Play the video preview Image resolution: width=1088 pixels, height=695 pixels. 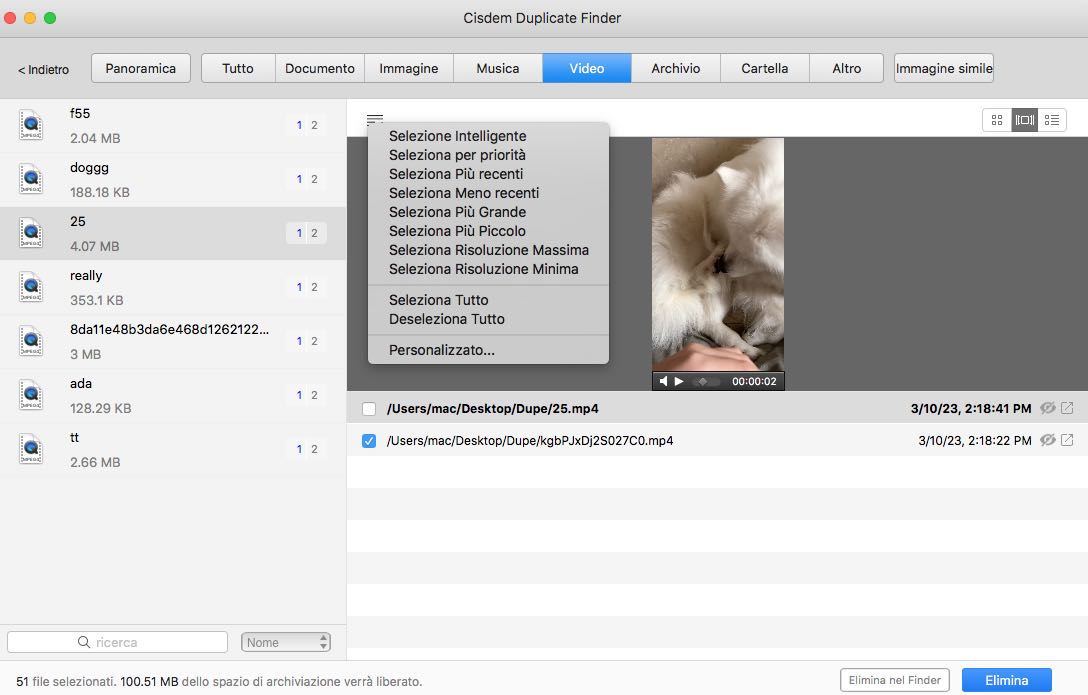679,381
